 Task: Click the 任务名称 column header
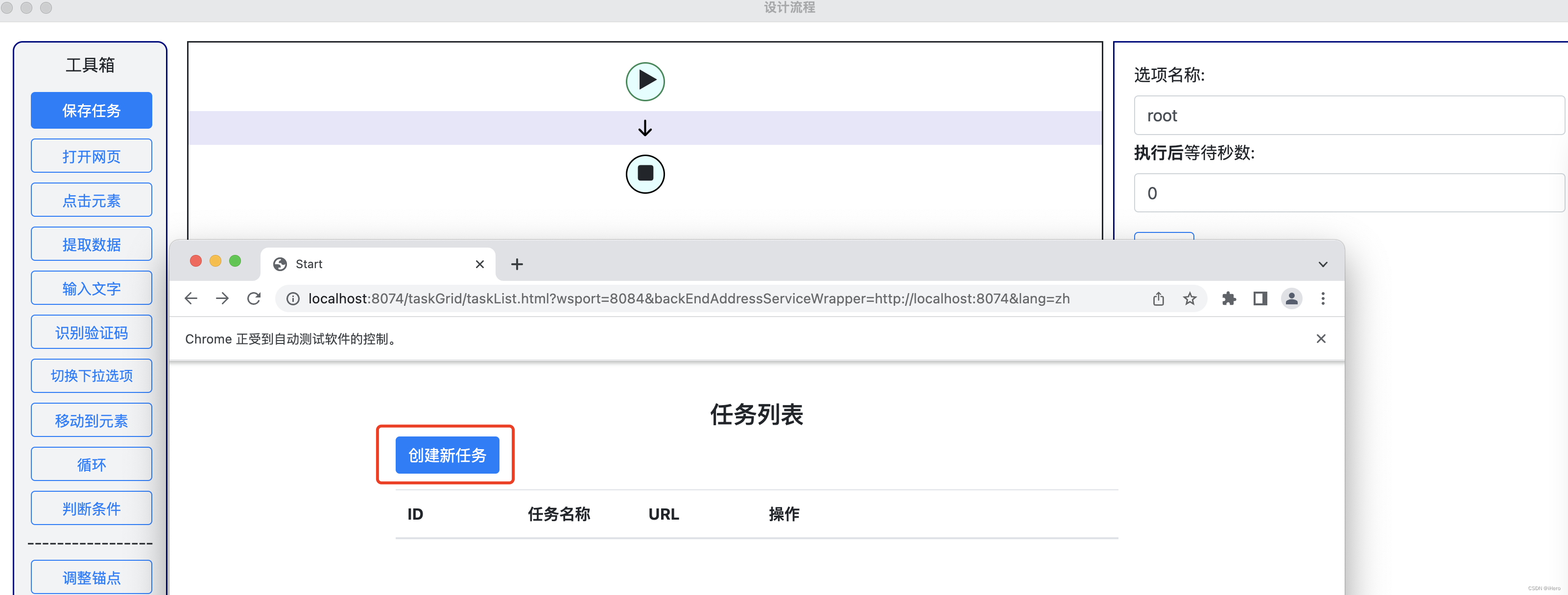(559, 515)
